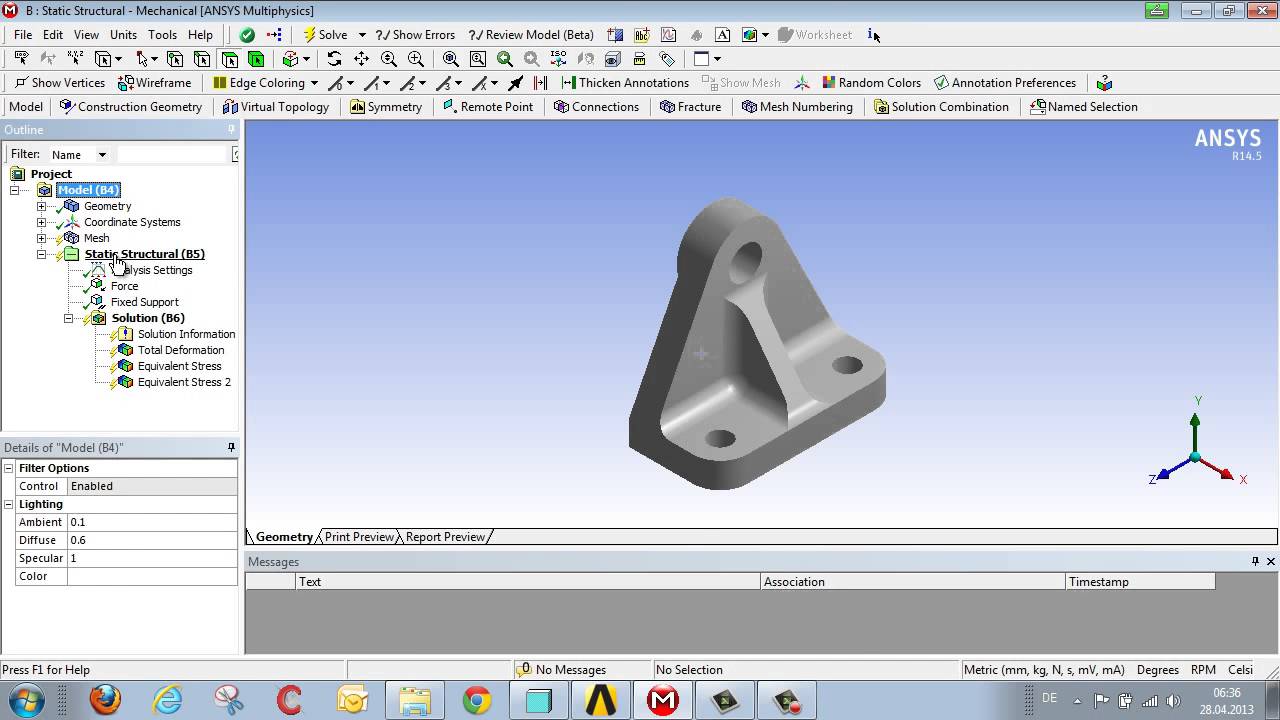Set the ISO isometric view
1280x720 pixels.
558,59
